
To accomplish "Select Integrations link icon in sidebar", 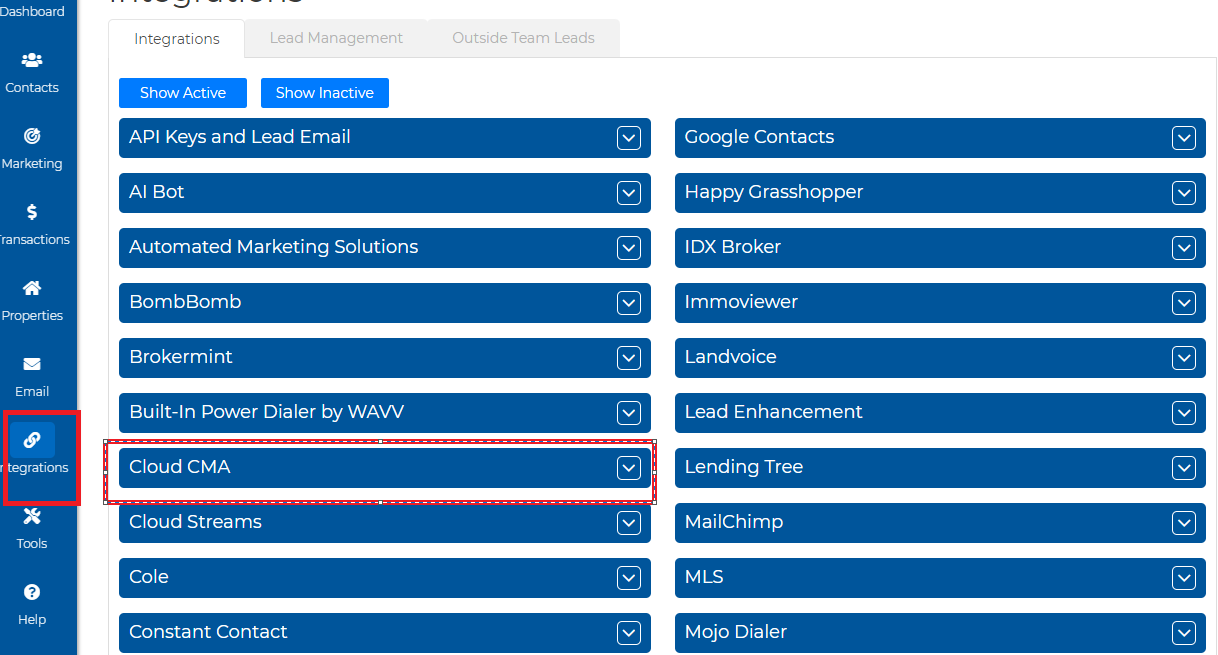I will 32,440.
